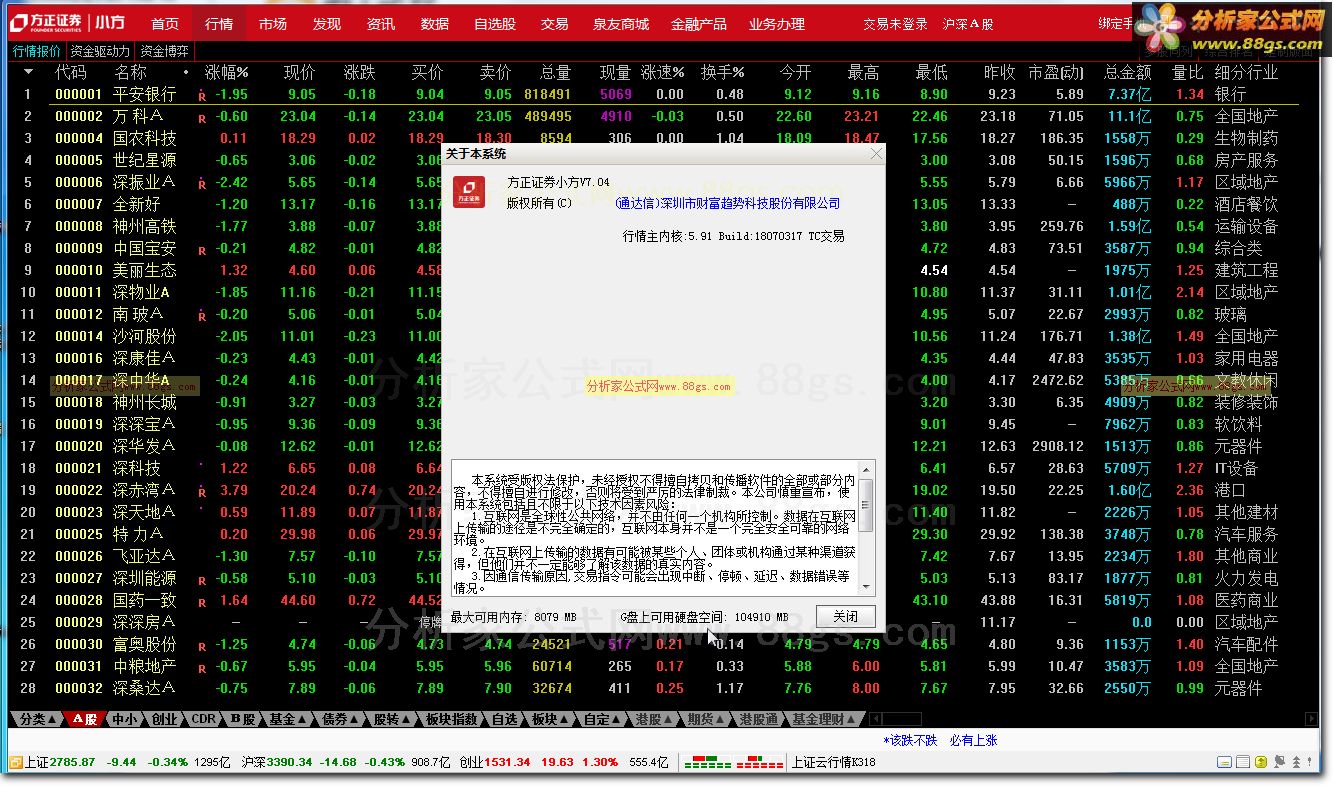Open the 金融产品 menu

coord(699,24)
